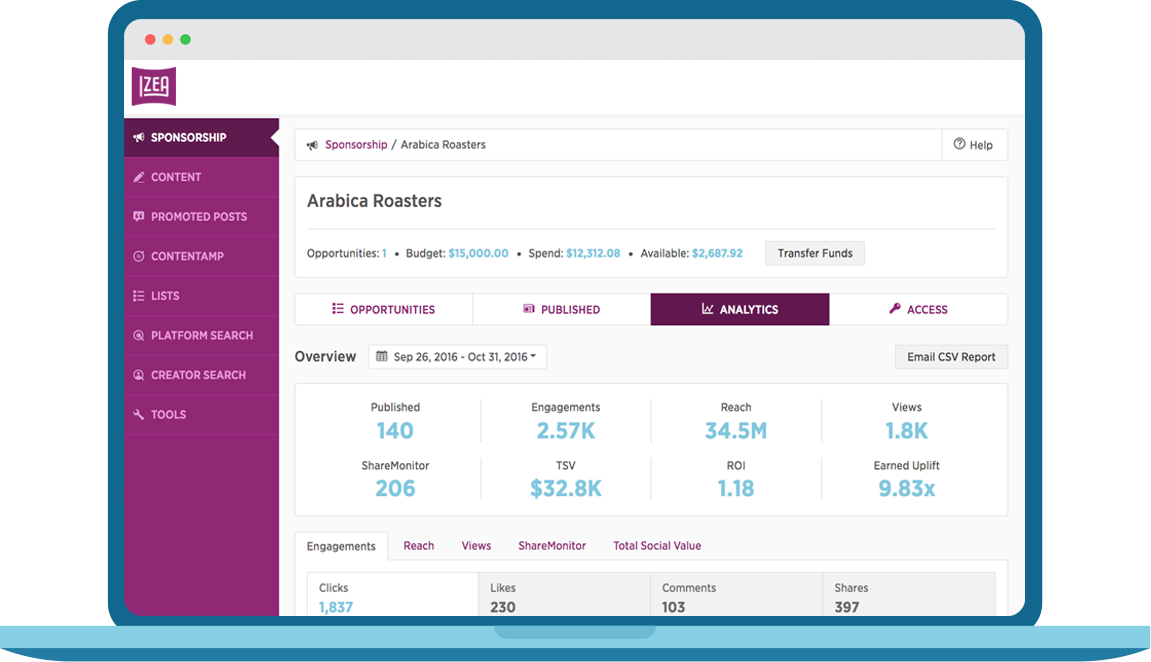Open ContentAmp from the sidebar

click(x=202, y=256)
